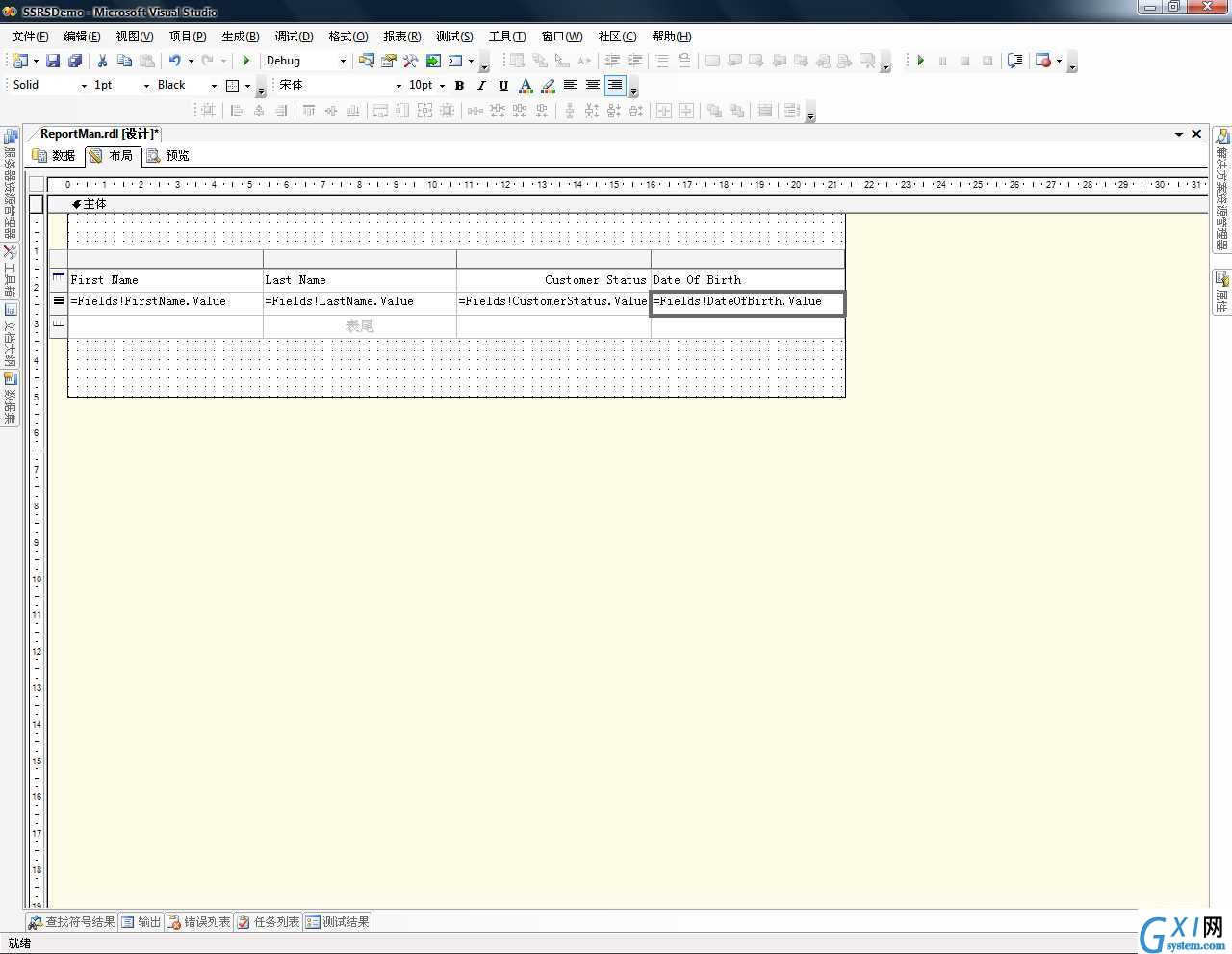Open the 测试结果 panel
Viewport: 1232px width, 954px height.
pos(338,922)
